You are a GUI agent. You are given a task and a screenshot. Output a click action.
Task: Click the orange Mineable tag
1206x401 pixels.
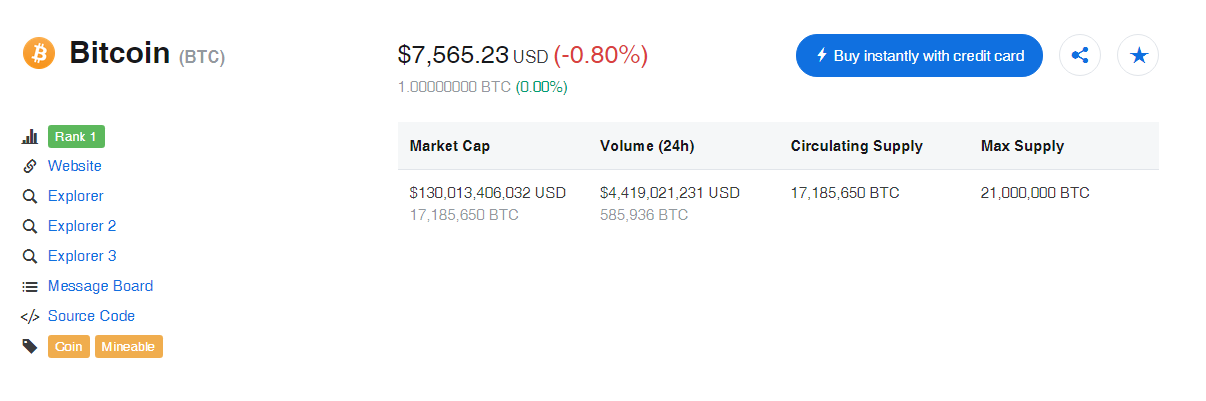129,347
